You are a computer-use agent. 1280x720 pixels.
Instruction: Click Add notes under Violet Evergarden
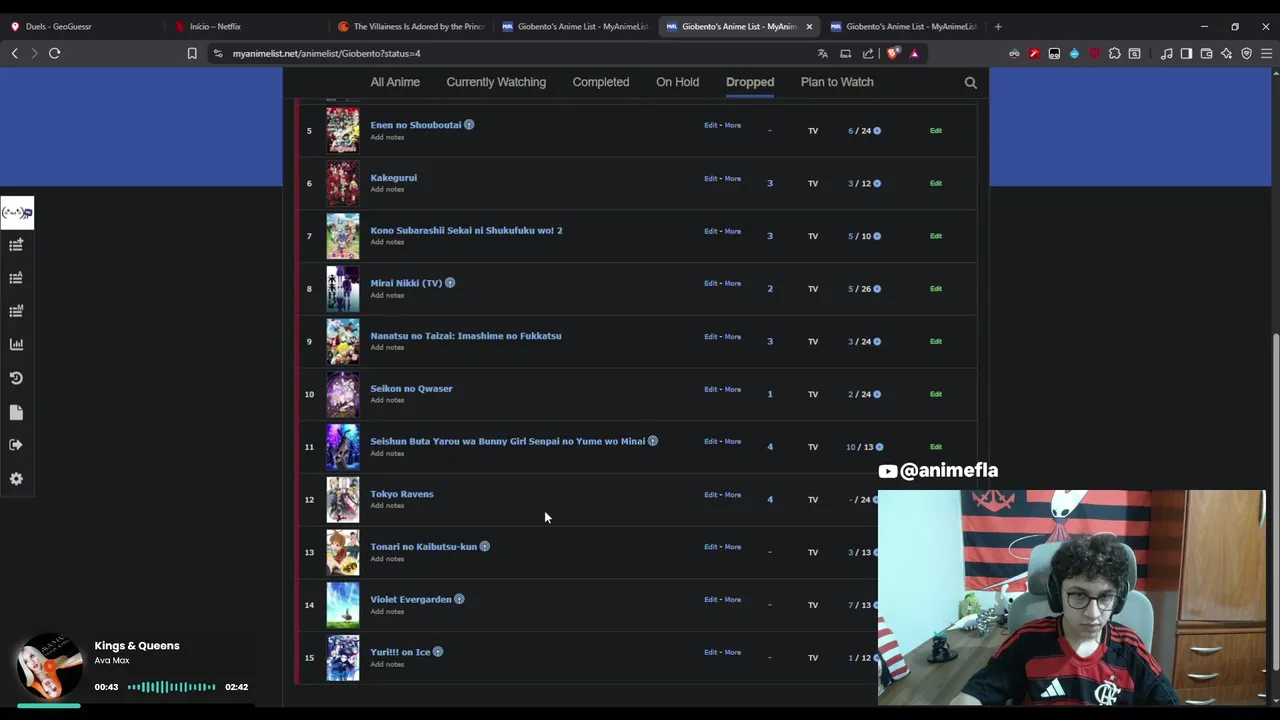pyautogui.click(x=387, y=611)
